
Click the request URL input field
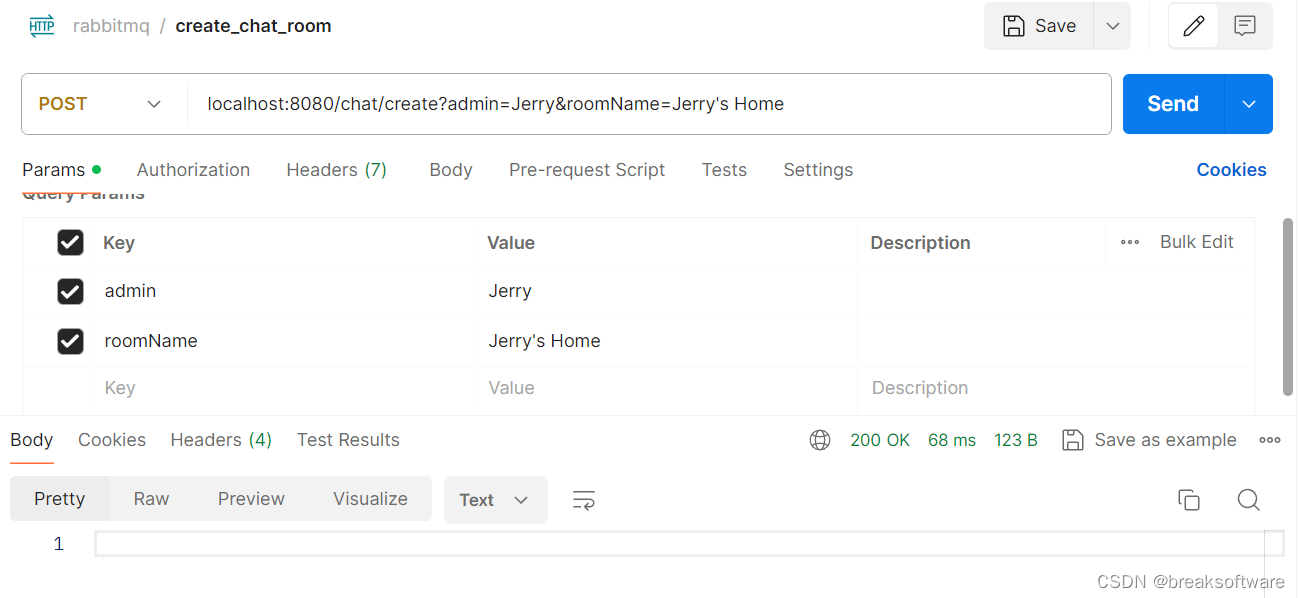click(640, 104)
